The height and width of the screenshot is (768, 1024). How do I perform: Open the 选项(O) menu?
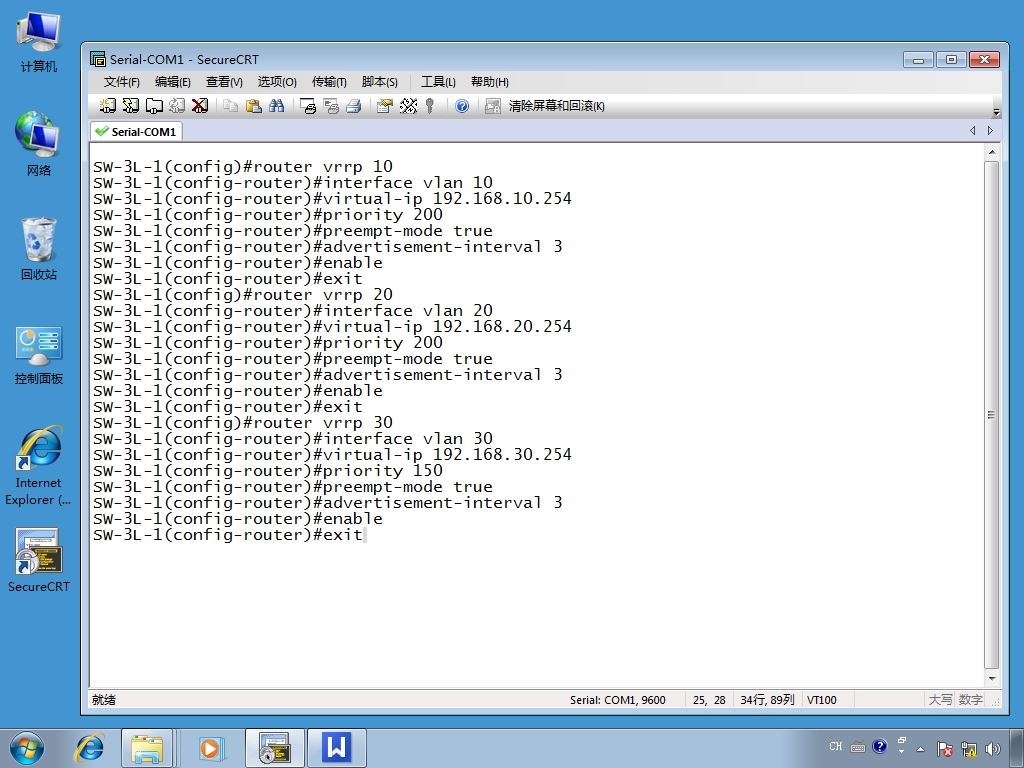277,82
